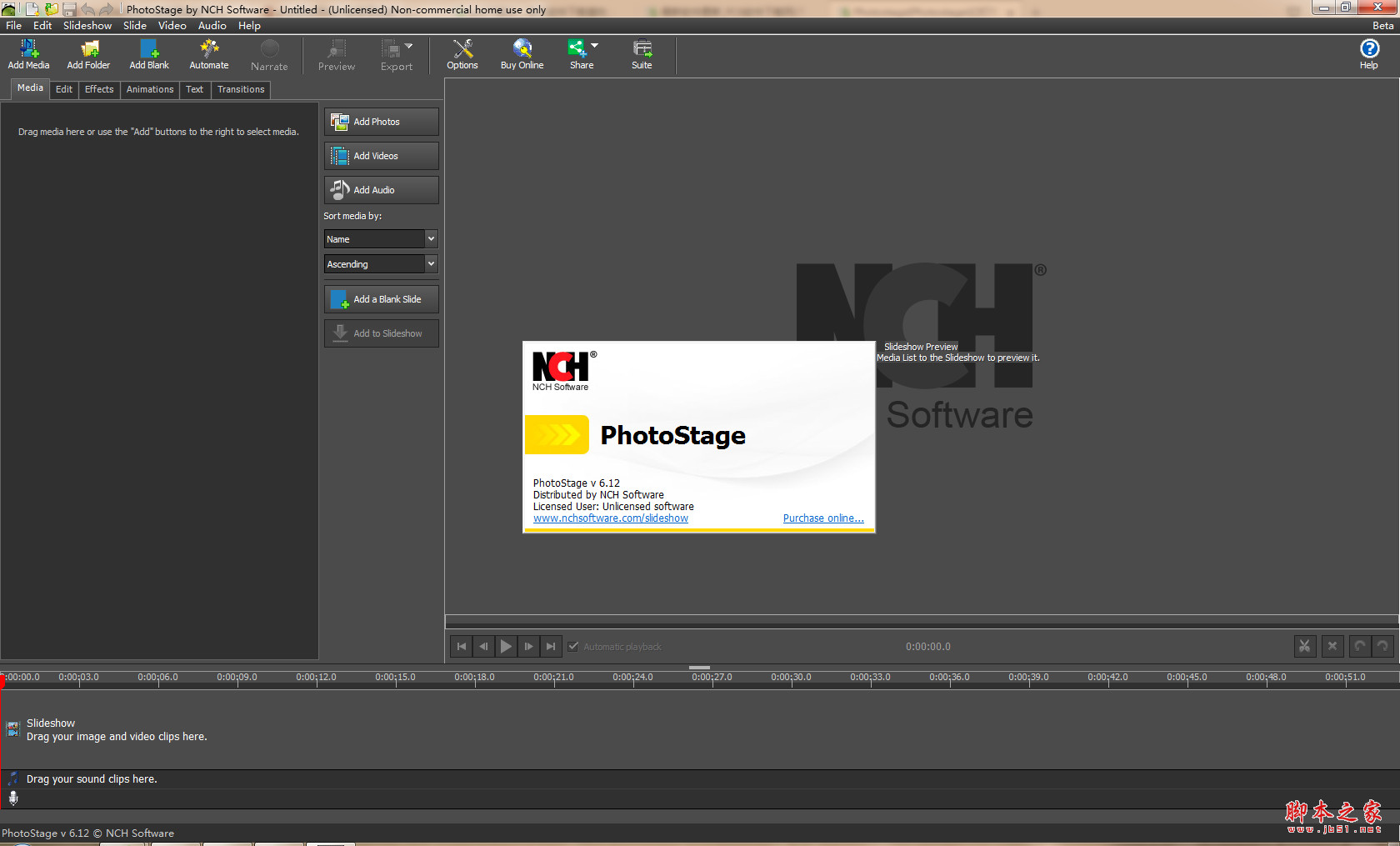Click the Add Blank toolbar icon
The height and width of the screenshot is (846, 1400).
click(148, 55)
